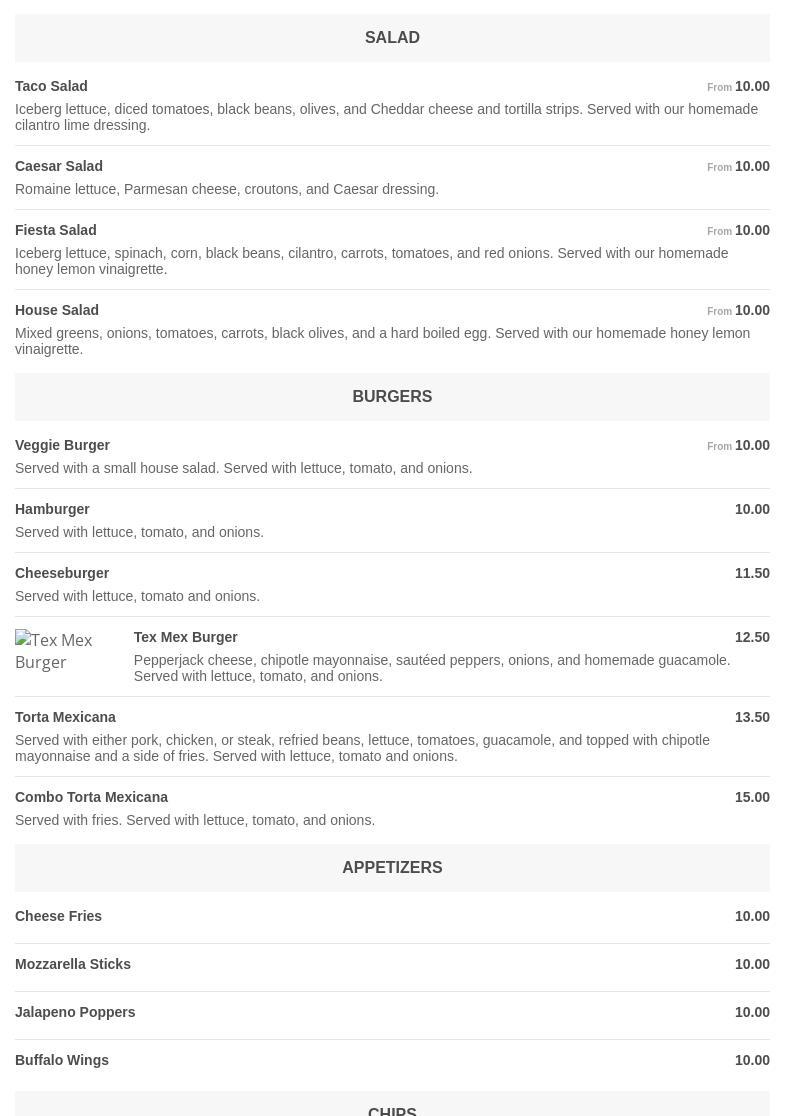785x1116 pixels.
Task: Click the House Salad title
Action: pyautogui.click(x=57, y=310)
